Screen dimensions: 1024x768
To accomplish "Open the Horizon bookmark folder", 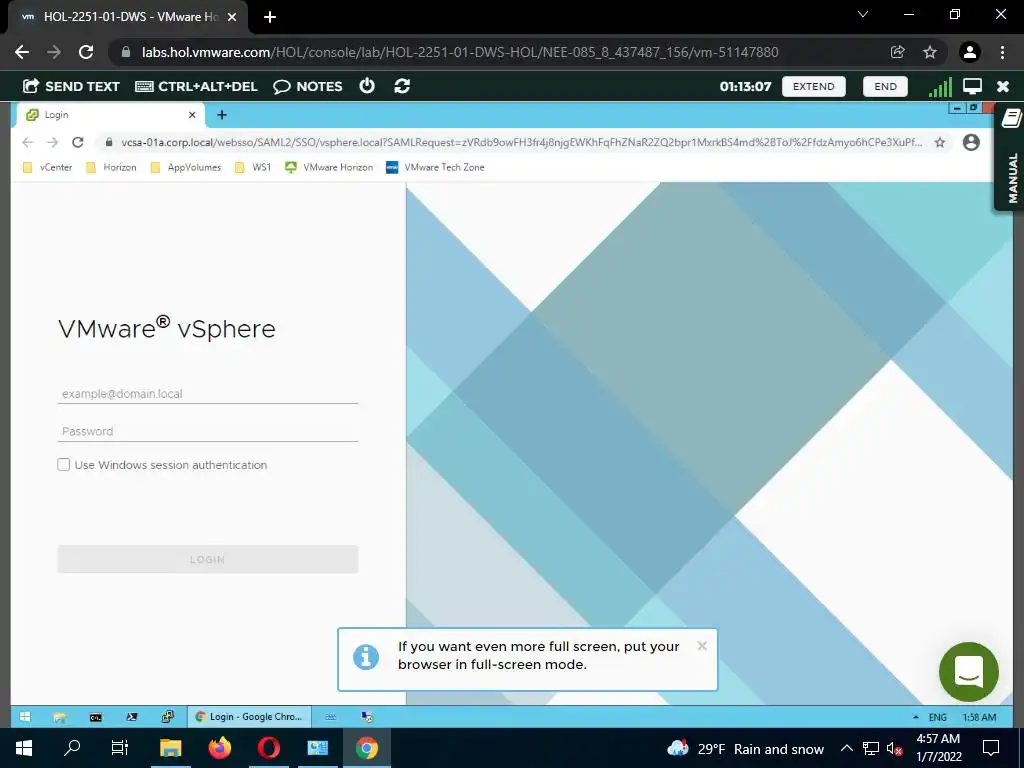I will (x=112, y=167).
